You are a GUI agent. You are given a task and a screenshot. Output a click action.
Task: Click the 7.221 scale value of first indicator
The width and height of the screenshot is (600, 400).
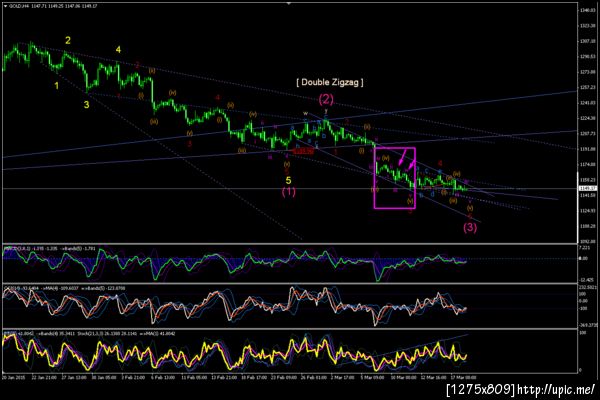point(585,248)
